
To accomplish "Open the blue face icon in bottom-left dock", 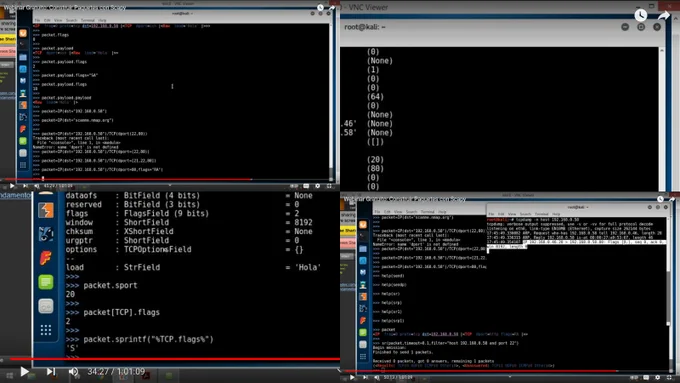I will click(46, 234).
